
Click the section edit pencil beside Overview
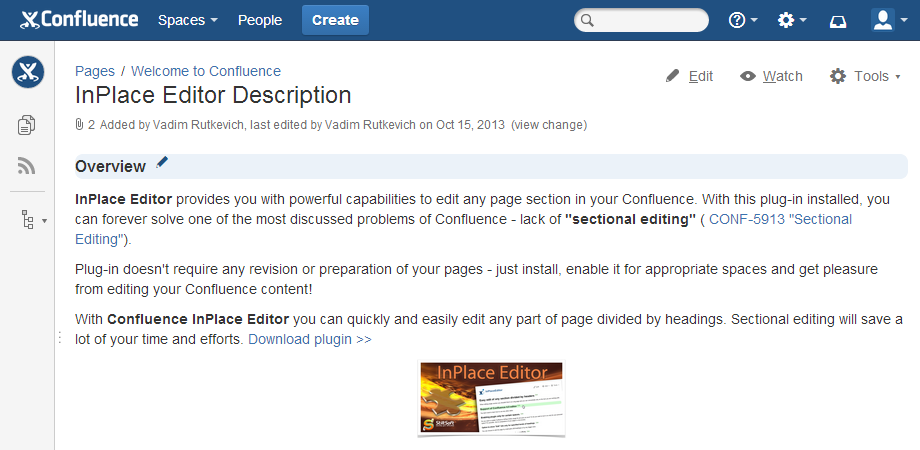(x=163, y=163)
